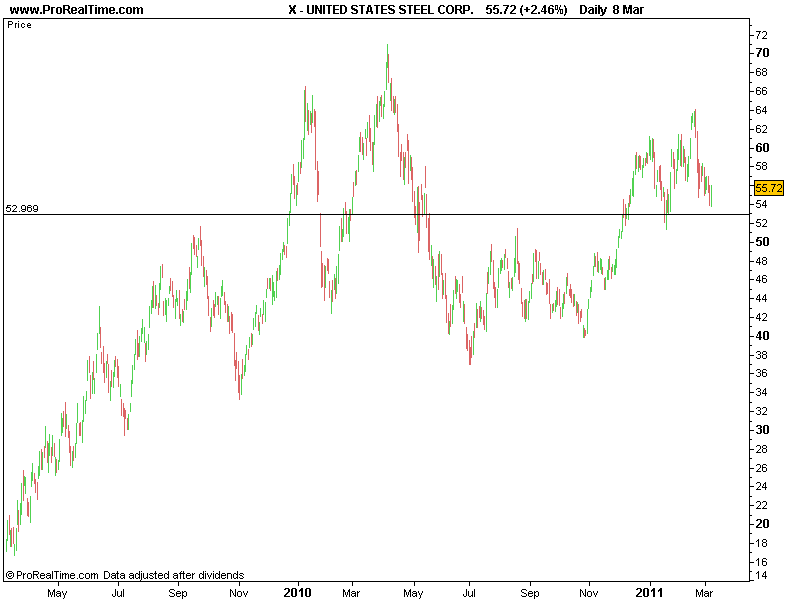Click the 70 price axis label

(x=762, y=53)
